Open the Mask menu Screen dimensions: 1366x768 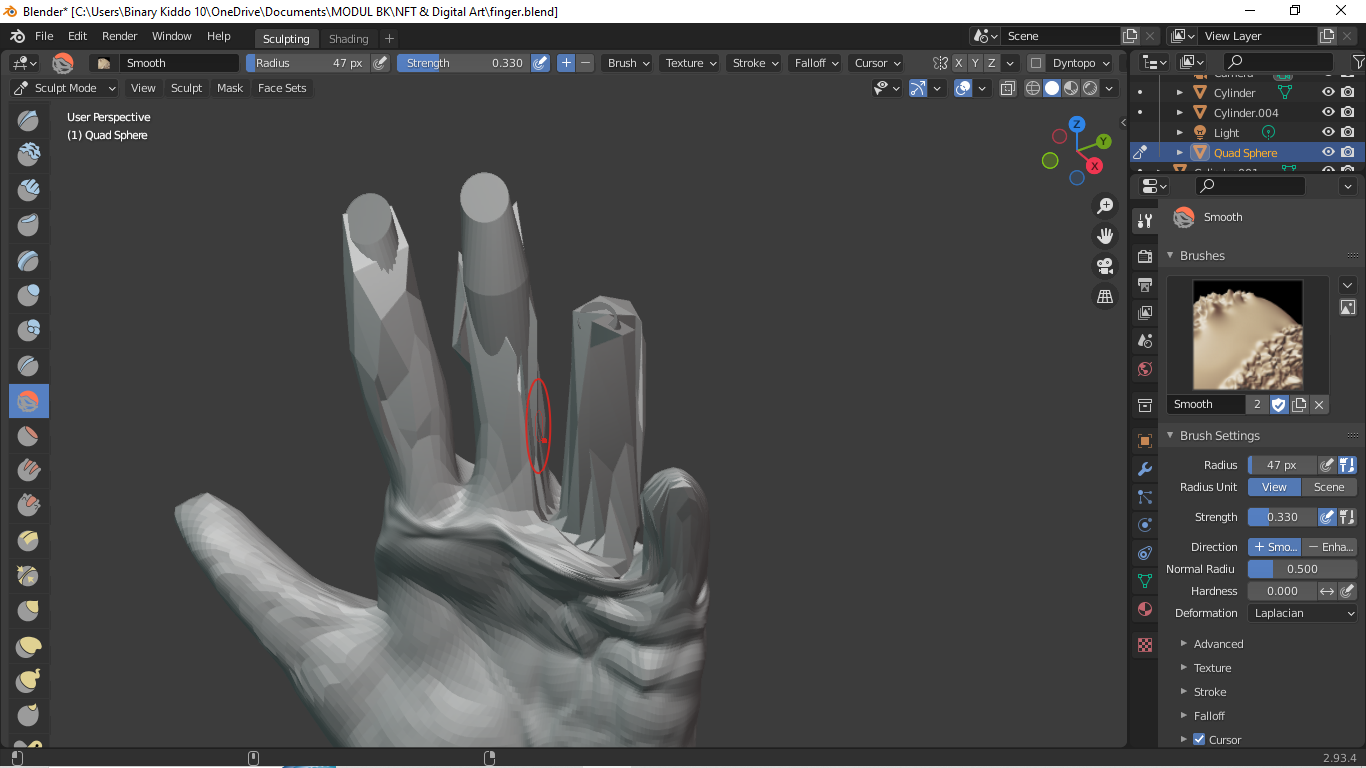[x=230, y=88]
